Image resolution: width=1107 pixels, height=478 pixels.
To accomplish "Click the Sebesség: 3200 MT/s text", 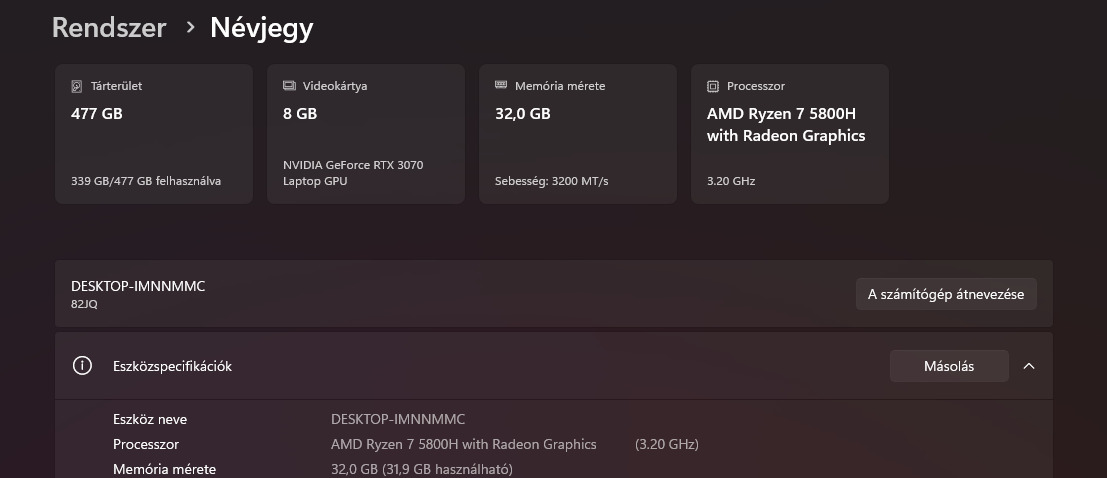I will point(551,181).
